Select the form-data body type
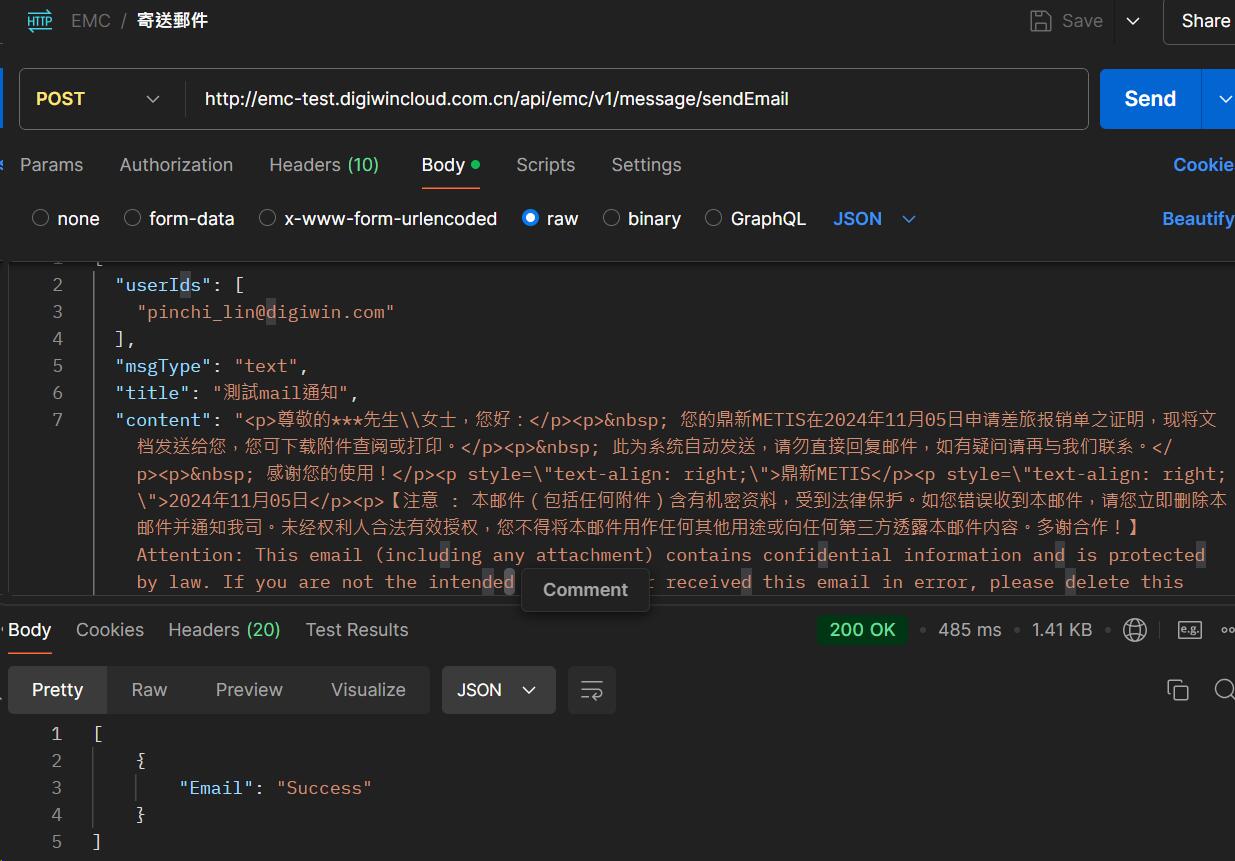 [179, 218]
